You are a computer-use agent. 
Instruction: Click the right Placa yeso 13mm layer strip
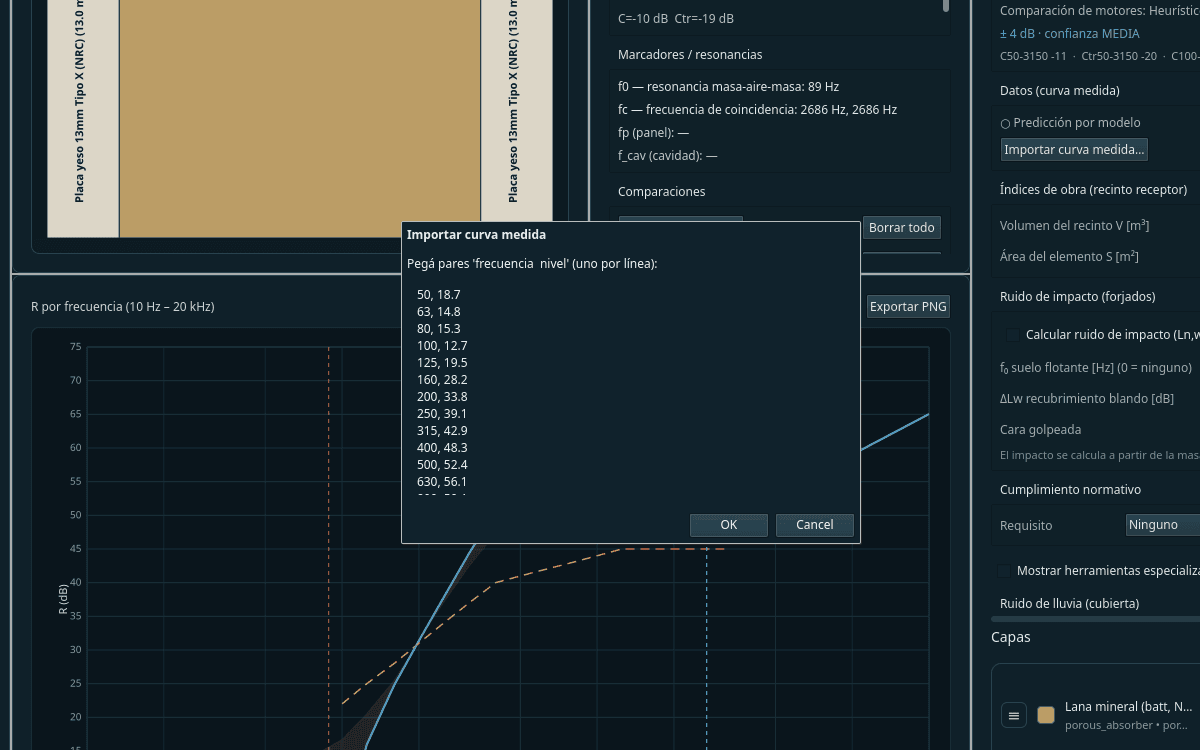pyautogui.click(x=516, y=119)
